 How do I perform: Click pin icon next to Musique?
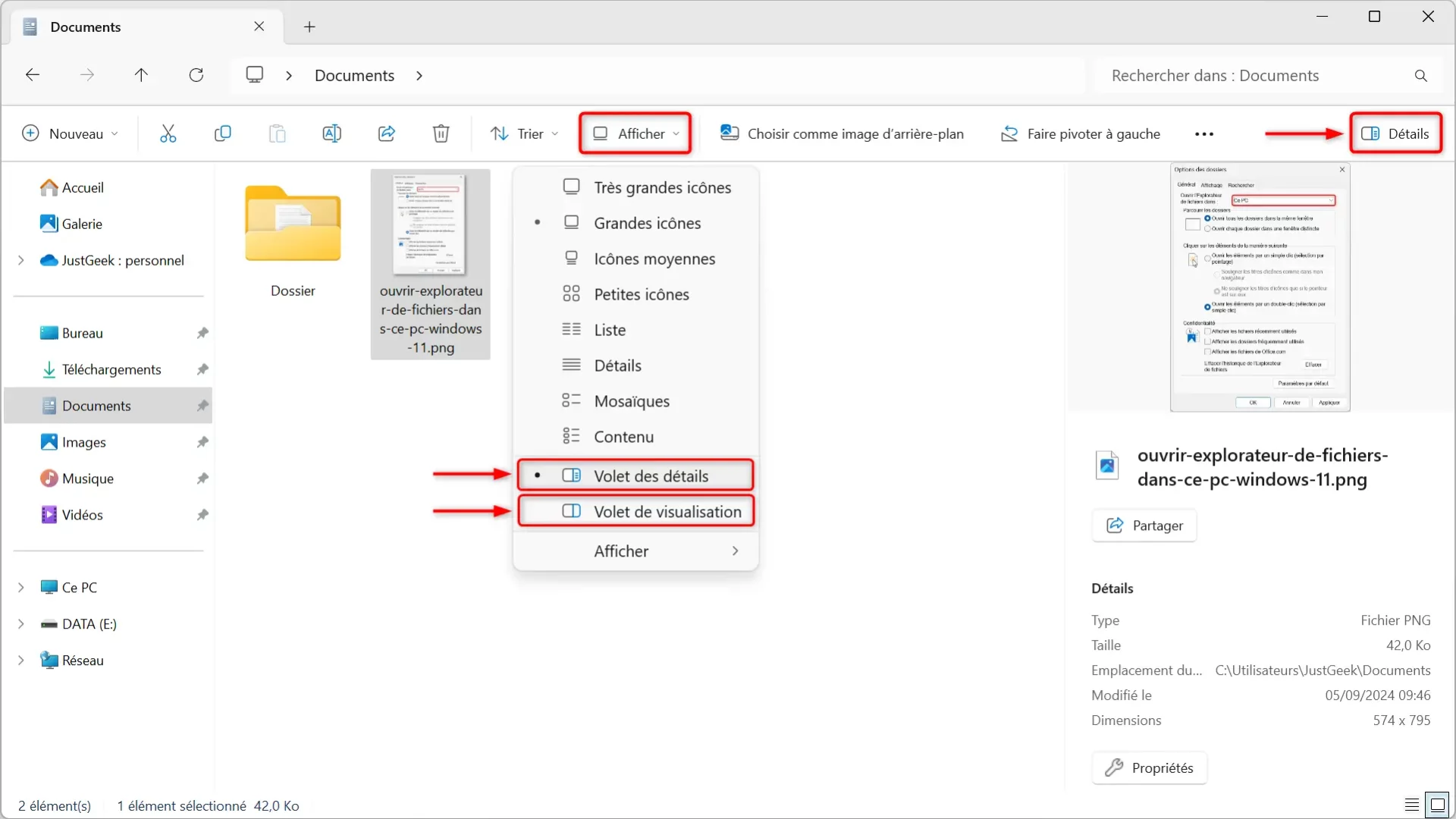(x=202, y=479)
